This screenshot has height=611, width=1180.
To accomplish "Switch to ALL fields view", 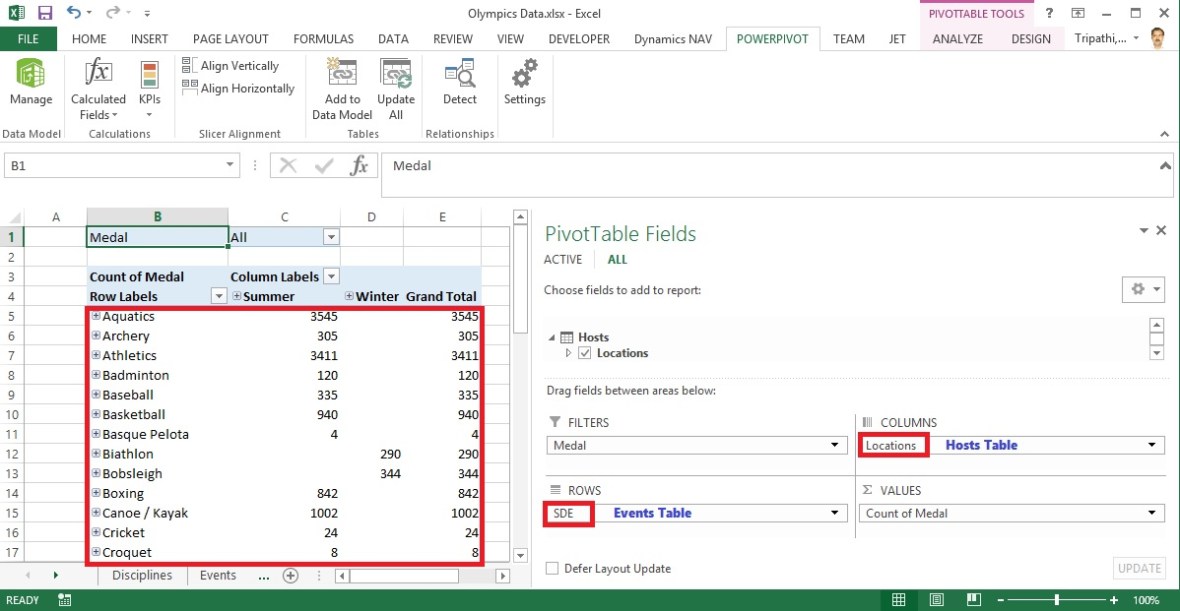I will (x=617, y=259).
